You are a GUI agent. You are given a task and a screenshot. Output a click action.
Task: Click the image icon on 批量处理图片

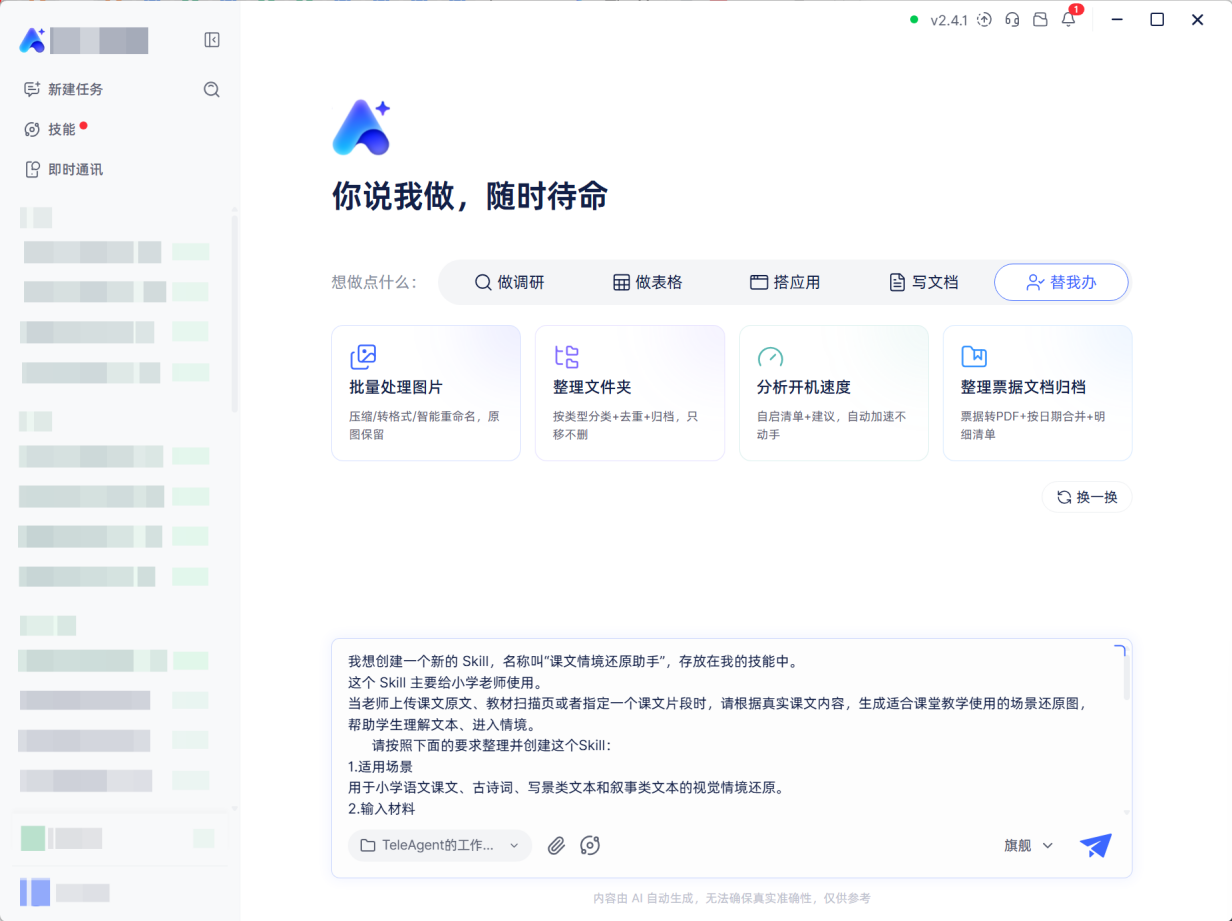(x=363, y=357)
